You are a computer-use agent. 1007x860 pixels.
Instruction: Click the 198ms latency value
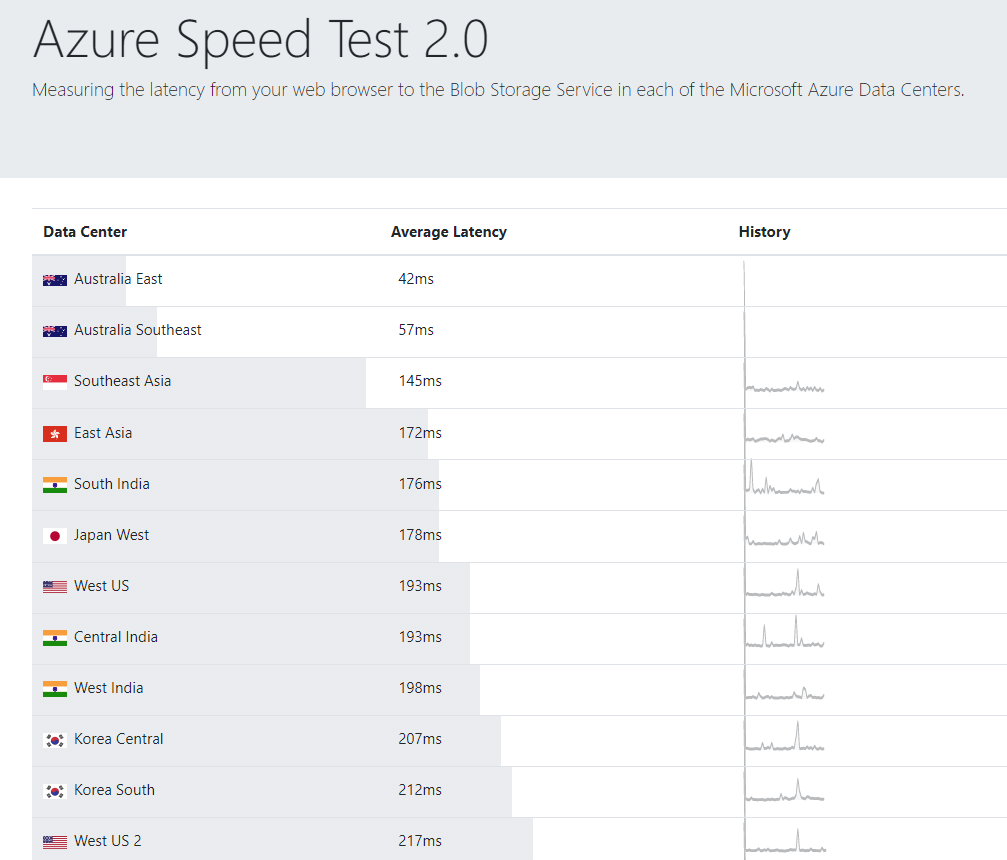420,688
